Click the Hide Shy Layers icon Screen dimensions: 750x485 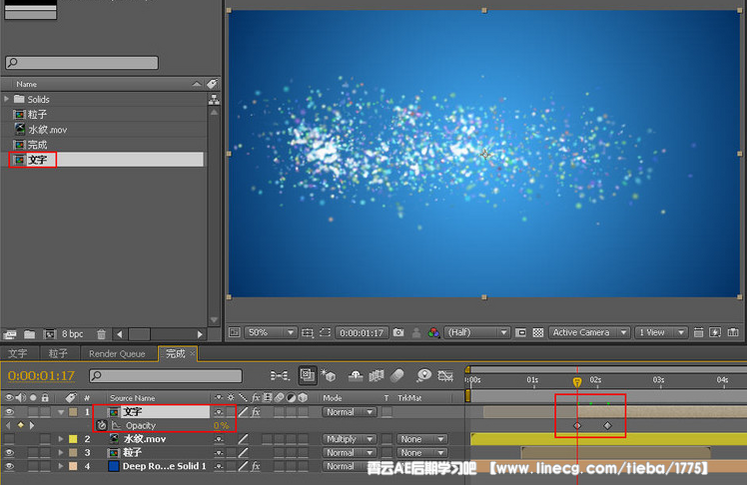click(x=355, y=376)
